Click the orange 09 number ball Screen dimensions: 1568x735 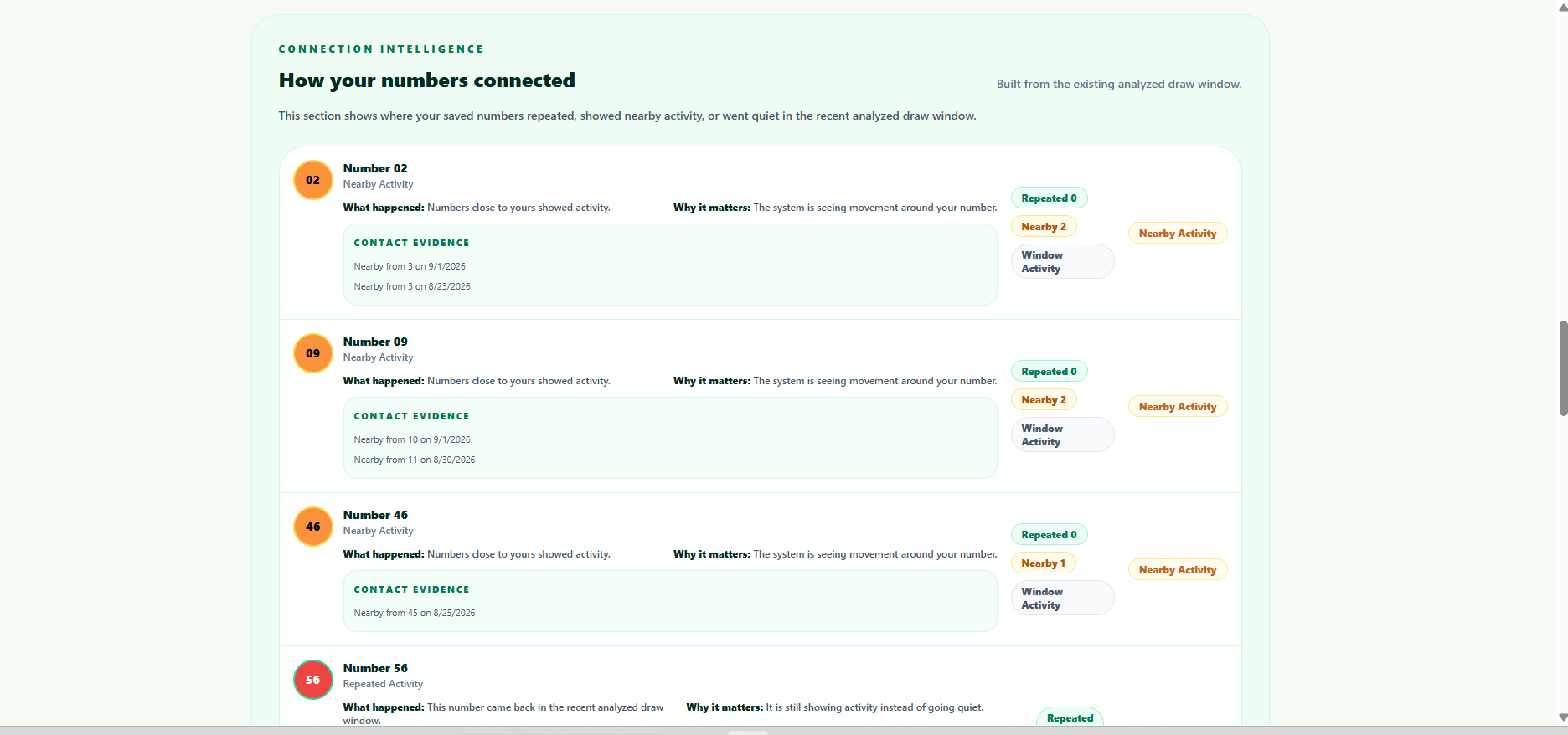coord(313,353)
